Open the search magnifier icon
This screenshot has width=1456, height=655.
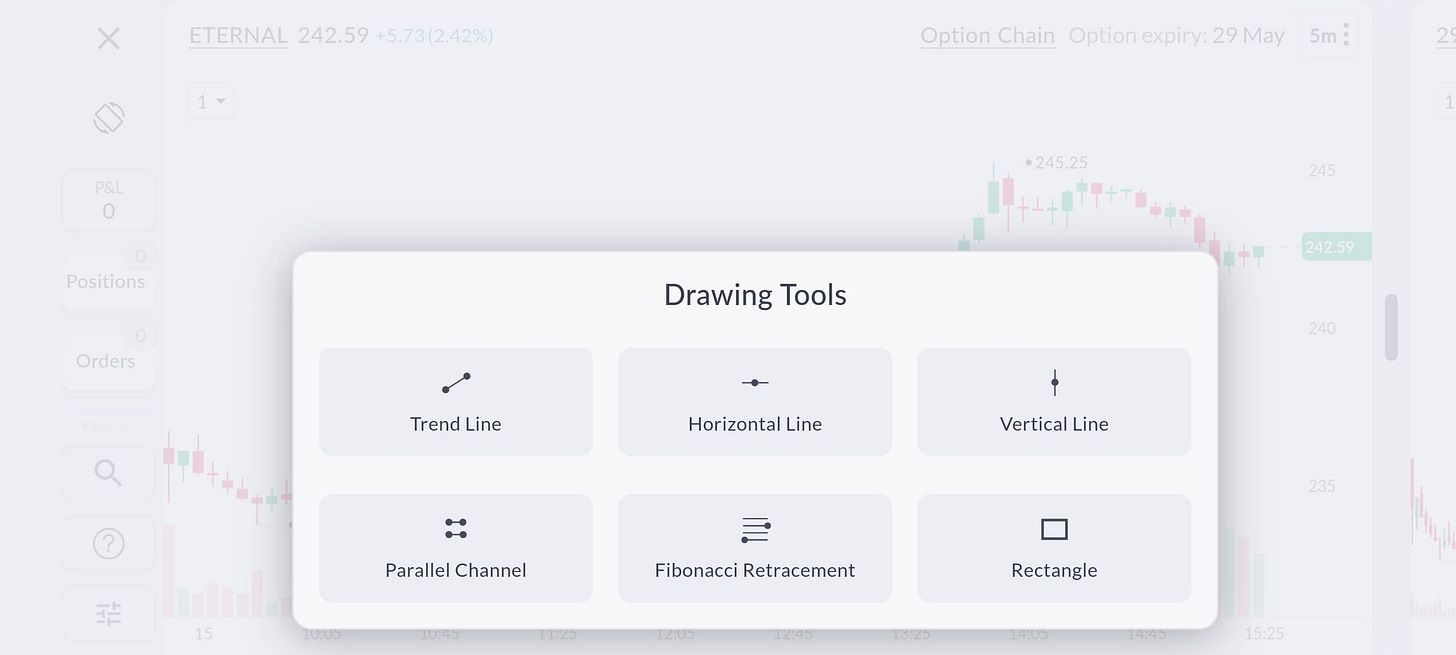[x=108, y=473]
